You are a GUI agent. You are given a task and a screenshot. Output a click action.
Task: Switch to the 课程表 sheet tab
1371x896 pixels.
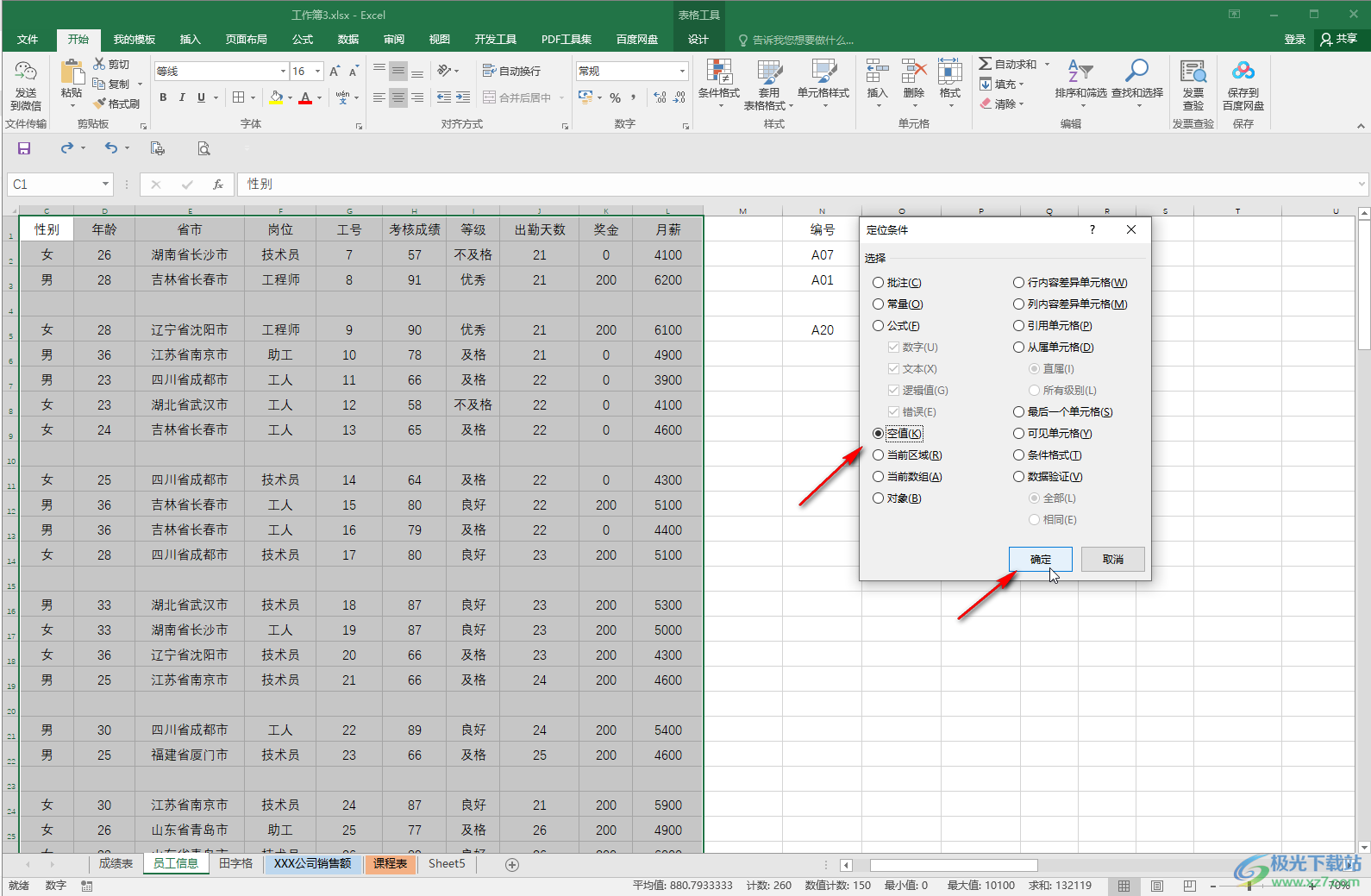coord(391,863)
